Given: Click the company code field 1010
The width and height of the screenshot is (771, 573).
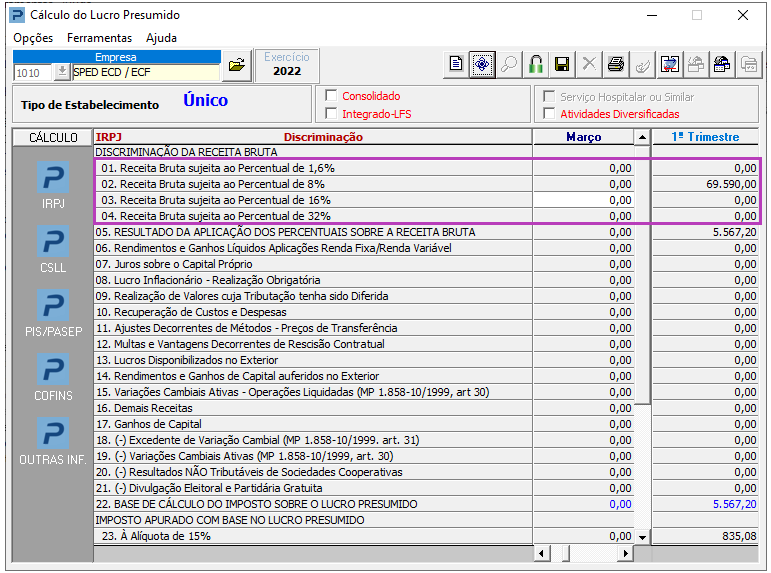Looking at the screenshot, I should coord(32,73).
